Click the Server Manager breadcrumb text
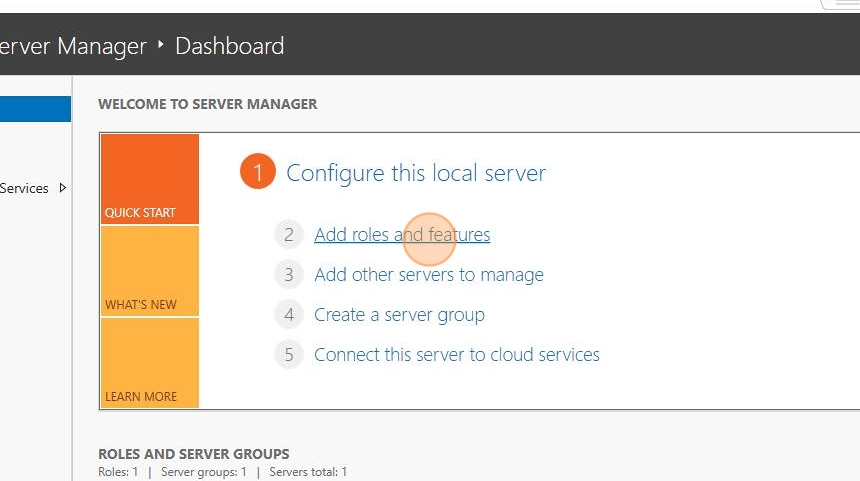 pyautogui.click(x=73, y=46)
